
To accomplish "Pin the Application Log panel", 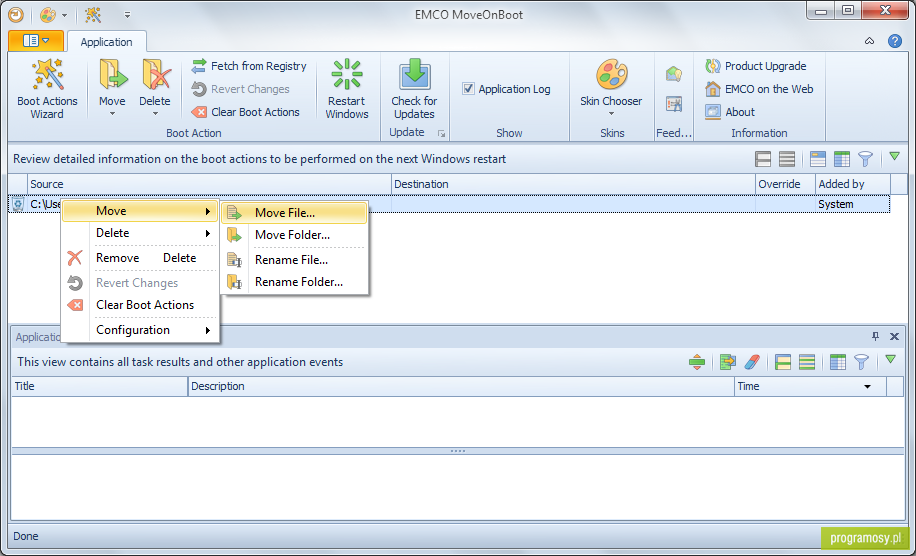I will tap(875, 336).
